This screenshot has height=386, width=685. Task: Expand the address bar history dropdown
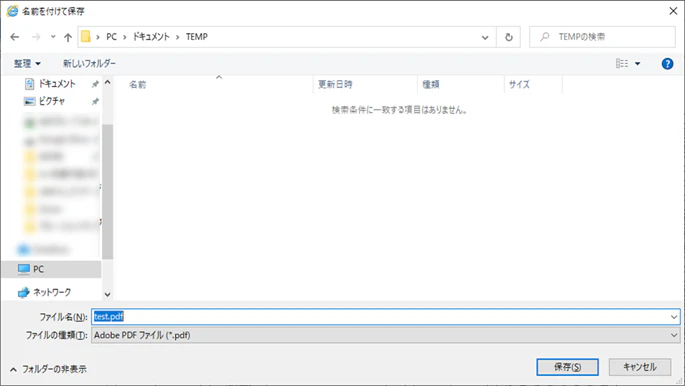(x=485, y=38)
